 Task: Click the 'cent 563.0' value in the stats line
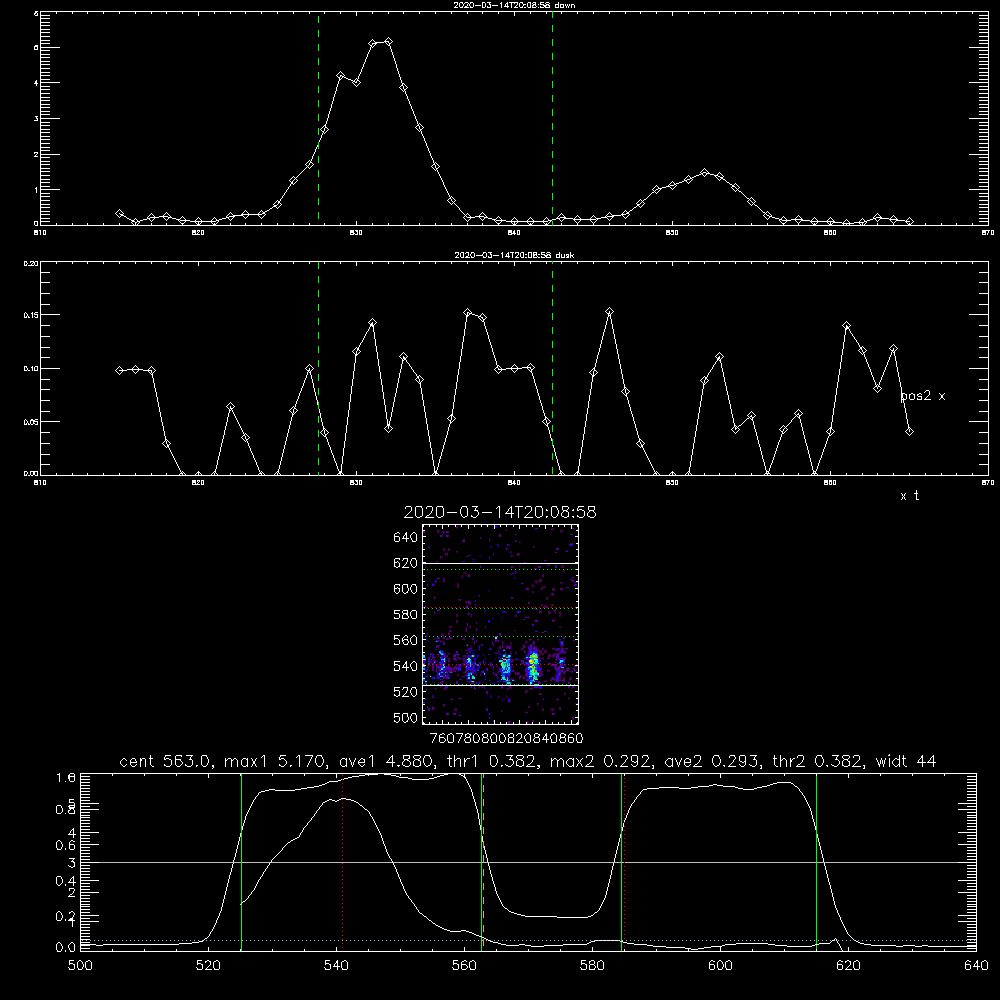(165, 761)
